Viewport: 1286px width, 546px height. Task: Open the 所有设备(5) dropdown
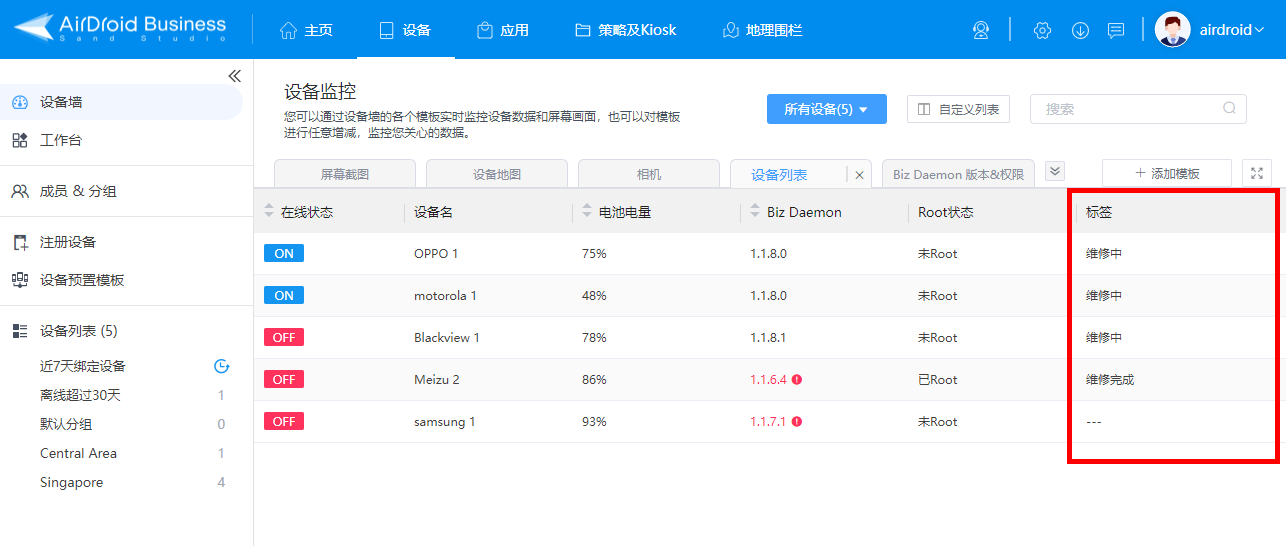826,109
